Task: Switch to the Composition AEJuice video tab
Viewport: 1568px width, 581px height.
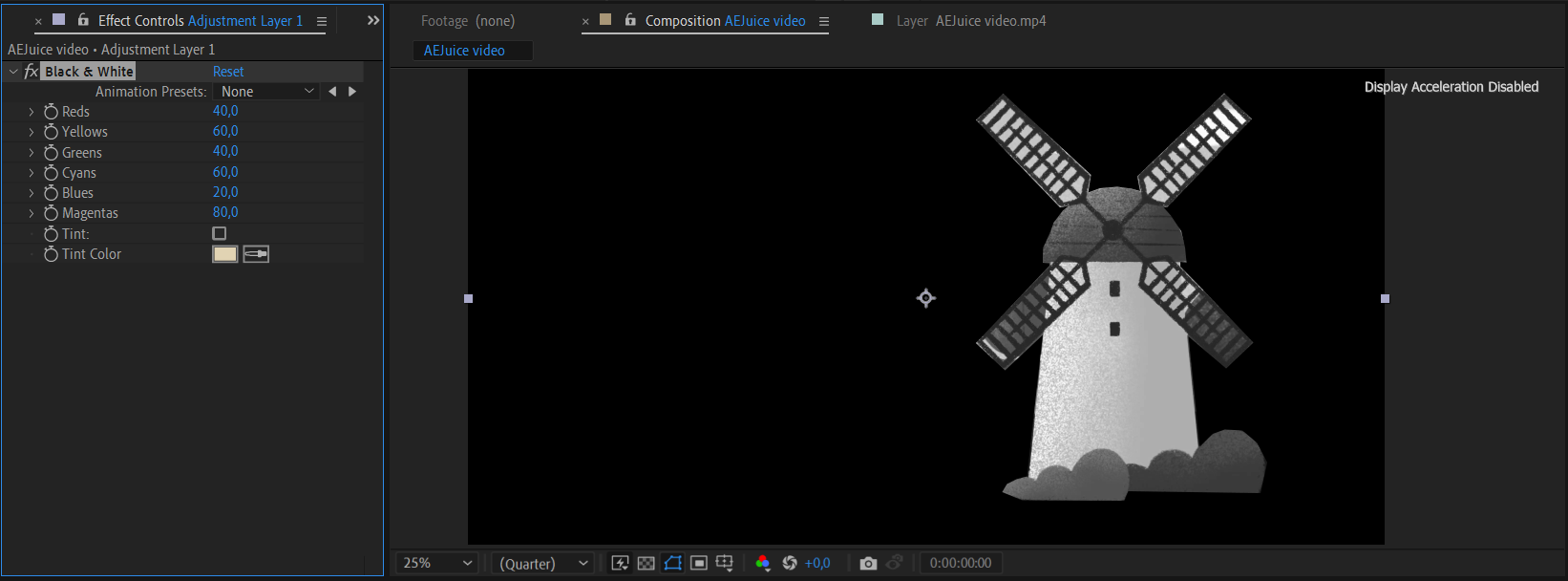Action: pyautogui.click(x=725, y=21)
